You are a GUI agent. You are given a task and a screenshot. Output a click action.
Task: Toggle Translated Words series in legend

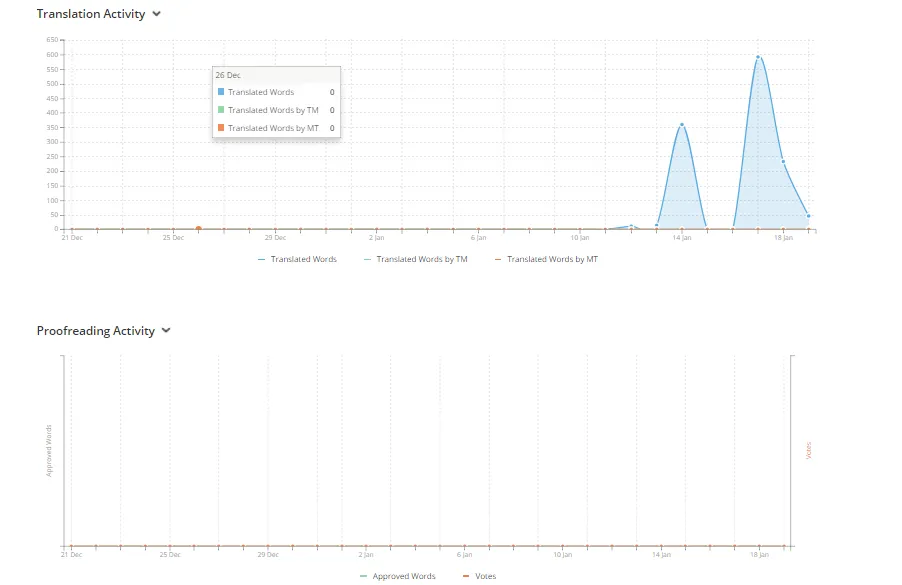[297, 259]
